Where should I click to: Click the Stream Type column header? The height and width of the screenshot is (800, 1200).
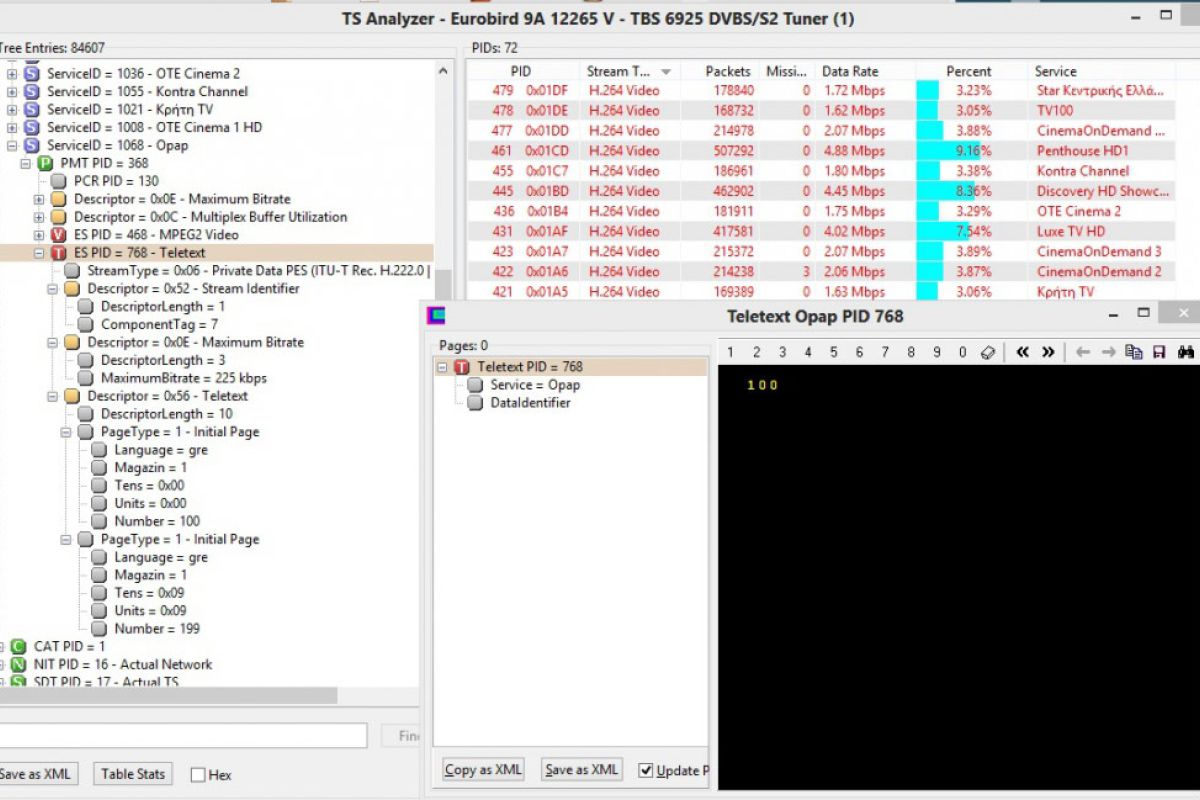[620, 71]
